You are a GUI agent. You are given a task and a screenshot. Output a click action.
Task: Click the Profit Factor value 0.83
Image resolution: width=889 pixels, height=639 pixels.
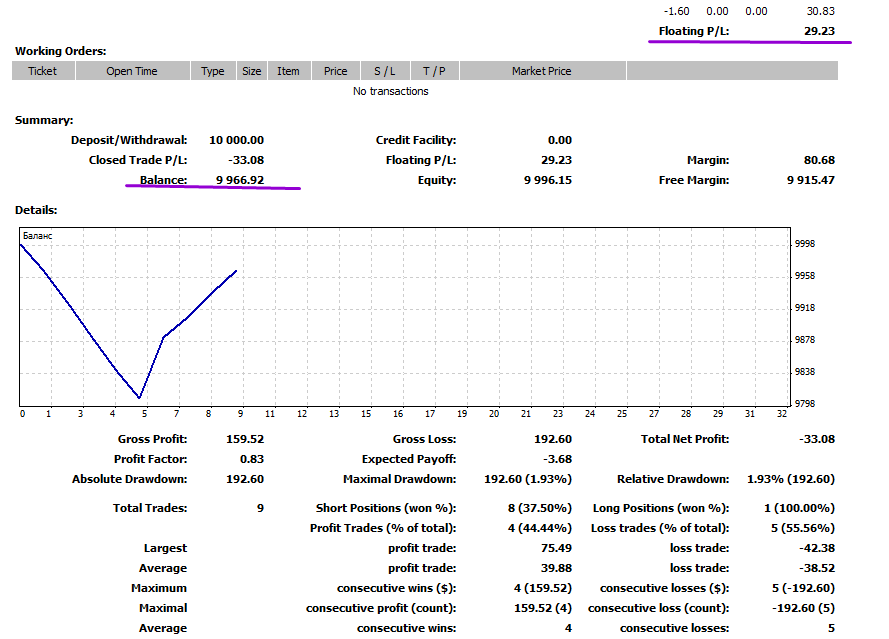click(252, 459)
